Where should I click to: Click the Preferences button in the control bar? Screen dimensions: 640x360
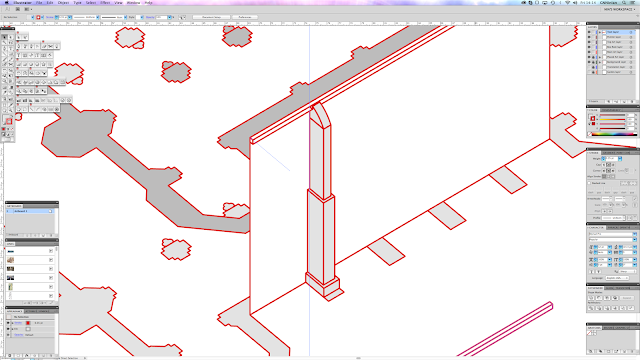click(245, 17)
